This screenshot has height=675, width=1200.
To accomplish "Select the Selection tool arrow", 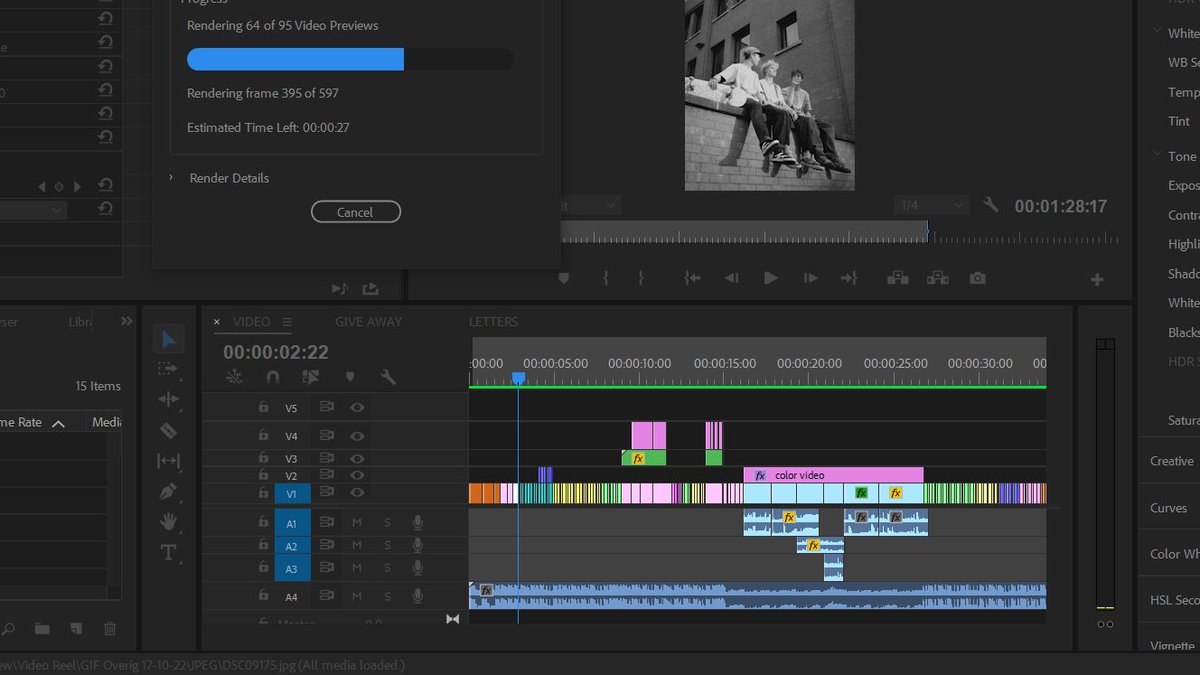I will point(168,340).
